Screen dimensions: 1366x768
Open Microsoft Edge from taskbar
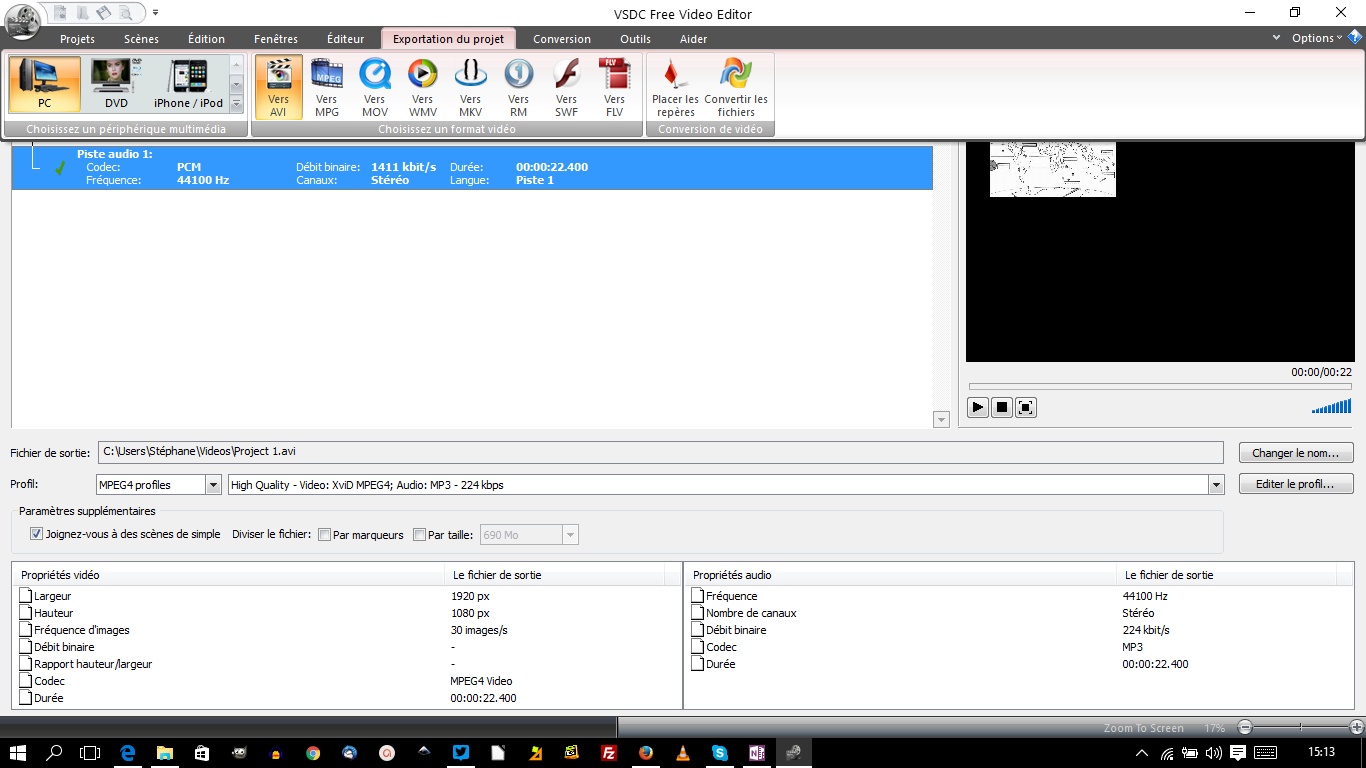click(128, 752)
